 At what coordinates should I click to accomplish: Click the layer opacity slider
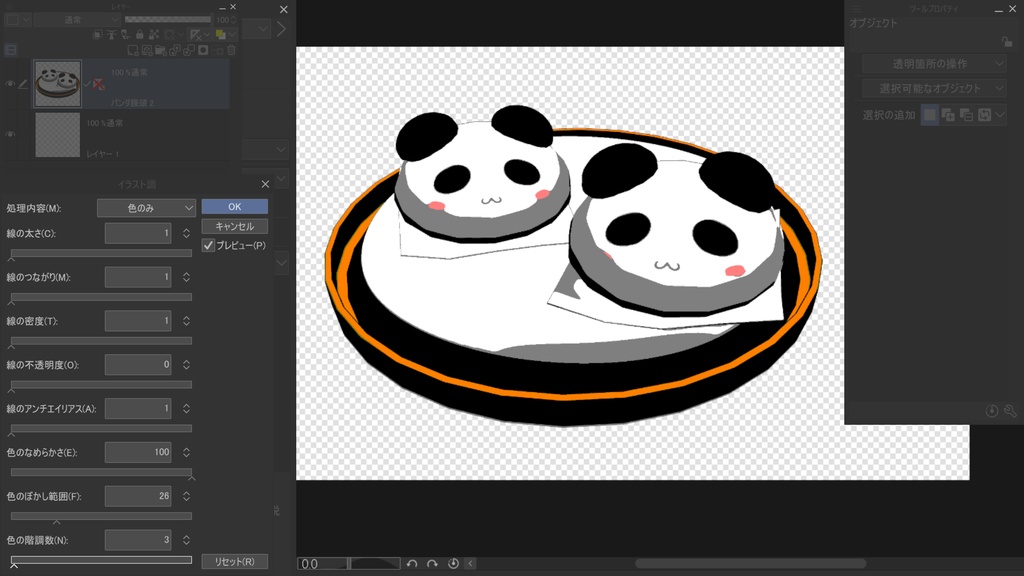coord(168,20)
